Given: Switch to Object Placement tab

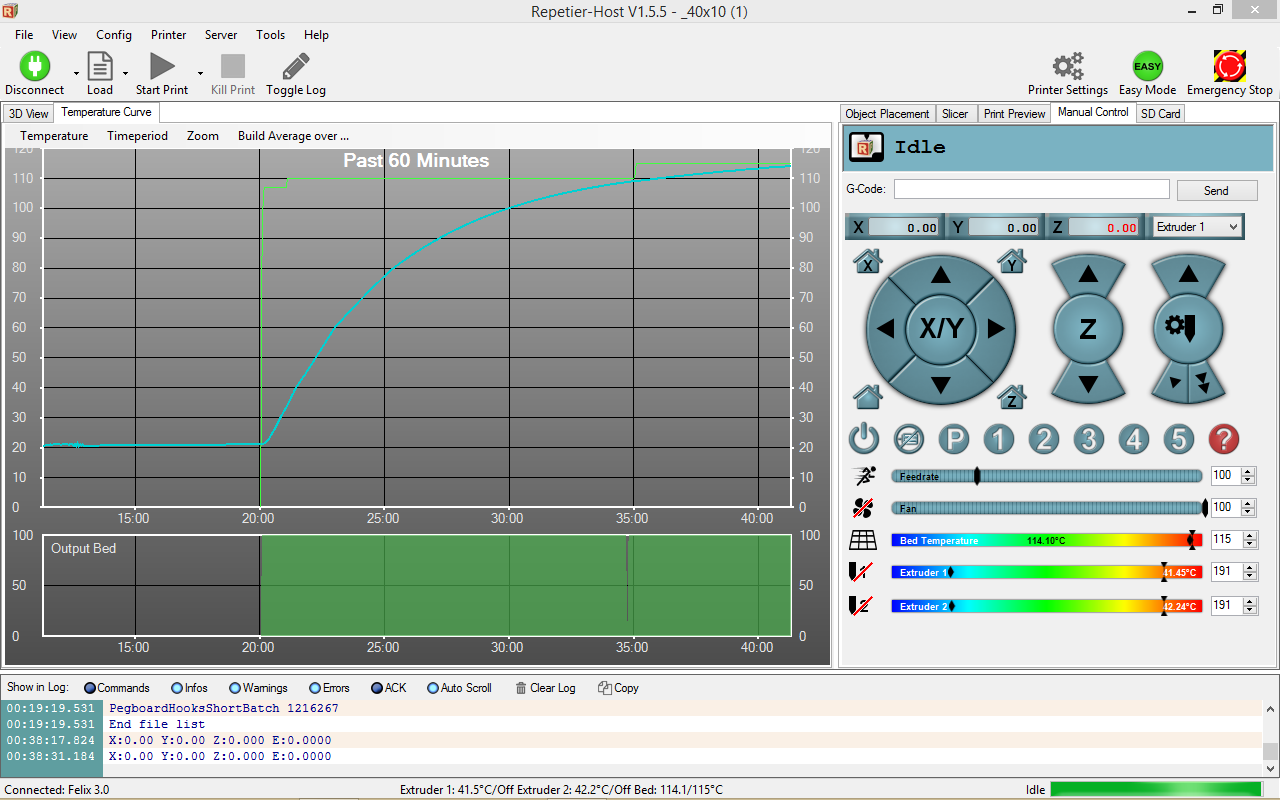Looking at the screenshot, I should (887, 114).
